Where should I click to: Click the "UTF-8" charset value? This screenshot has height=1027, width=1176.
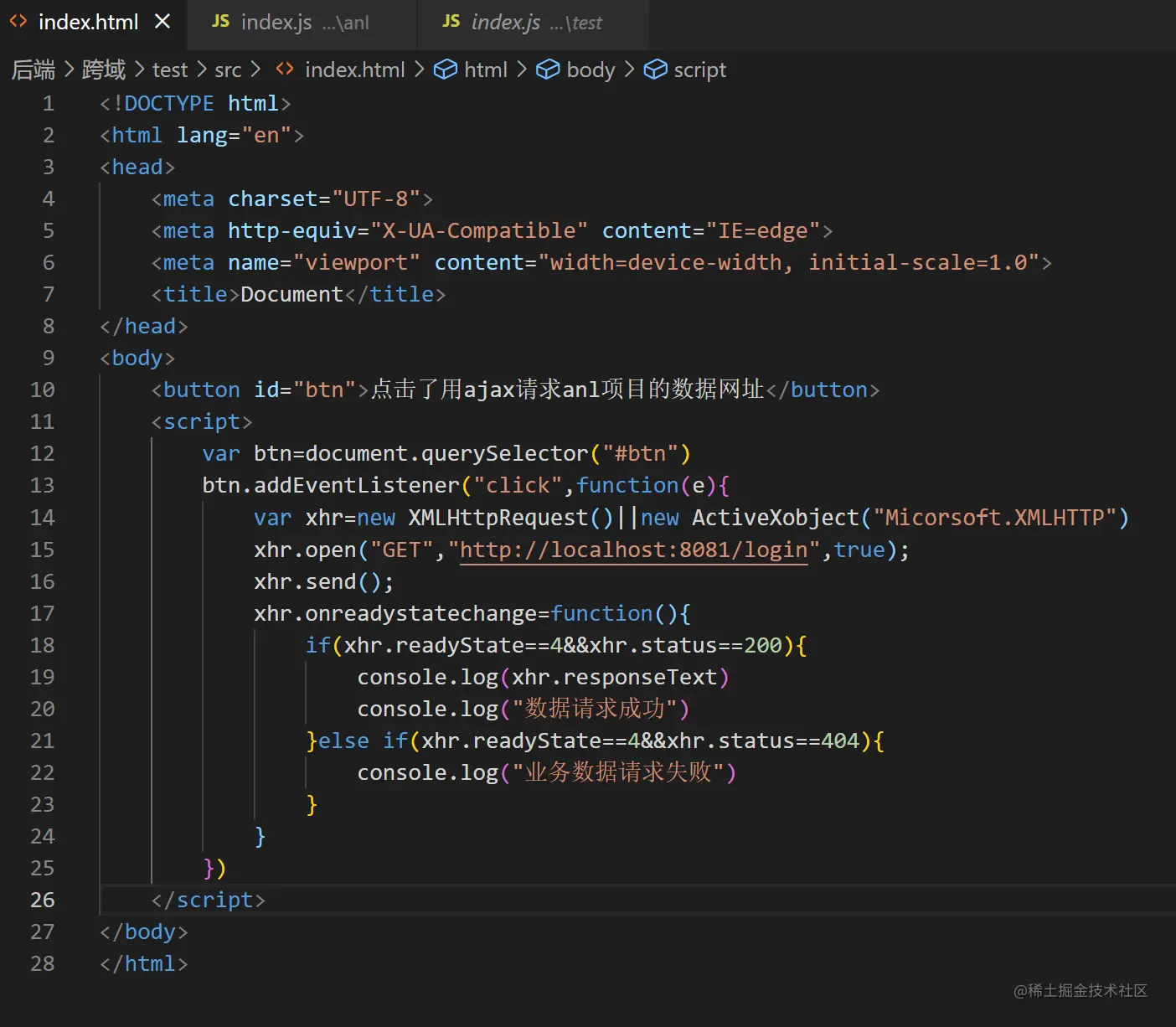376,199
